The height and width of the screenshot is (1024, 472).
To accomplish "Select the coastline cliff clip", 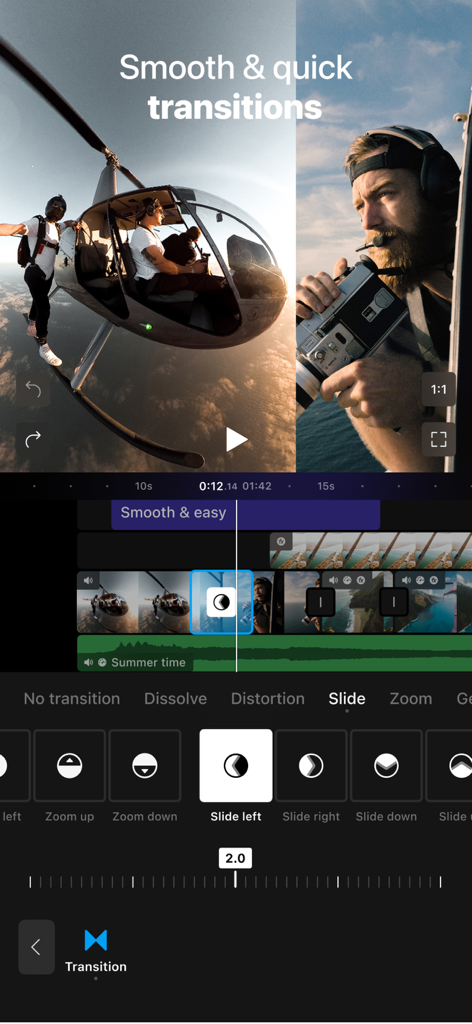I will tap(356, 602).
